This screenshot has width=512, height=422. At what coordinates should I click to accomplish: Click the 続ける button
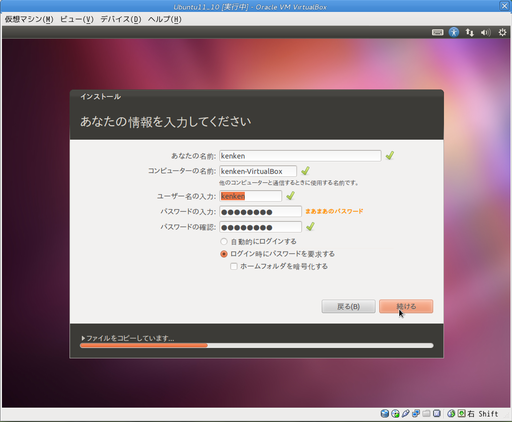pos(406,306)
